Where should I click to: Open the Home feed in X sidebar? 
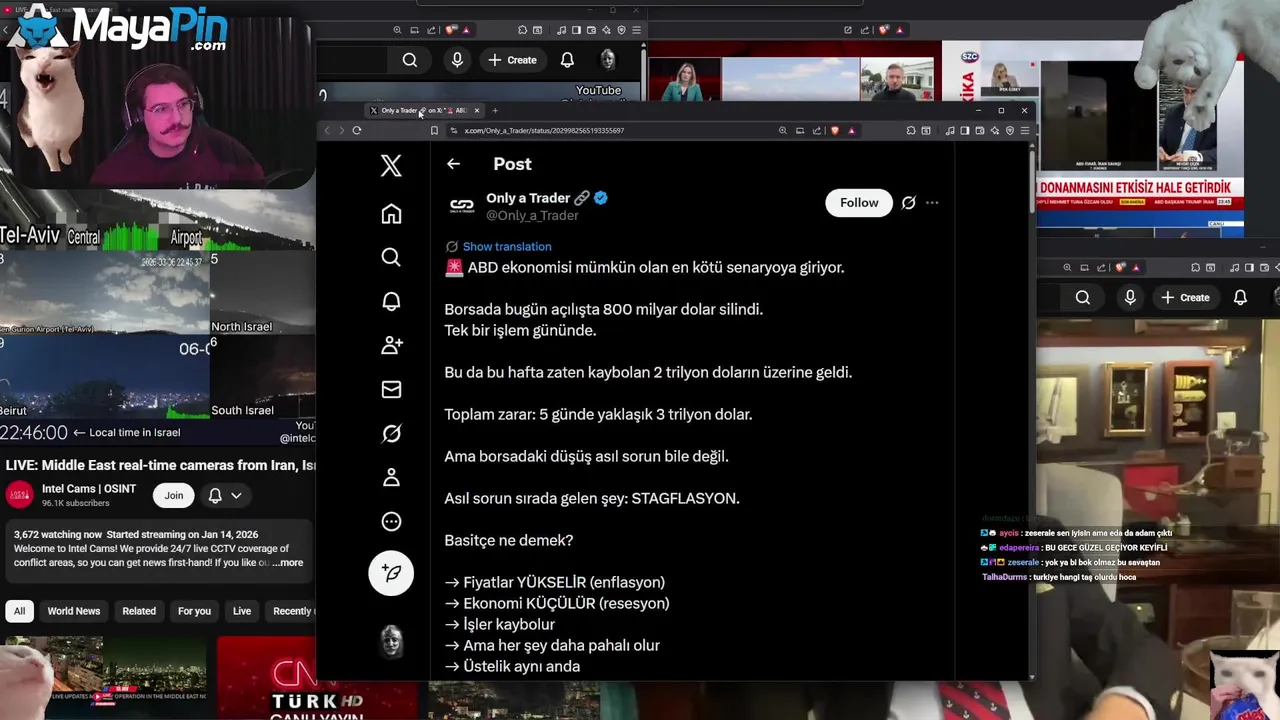(x=391, y=213)
